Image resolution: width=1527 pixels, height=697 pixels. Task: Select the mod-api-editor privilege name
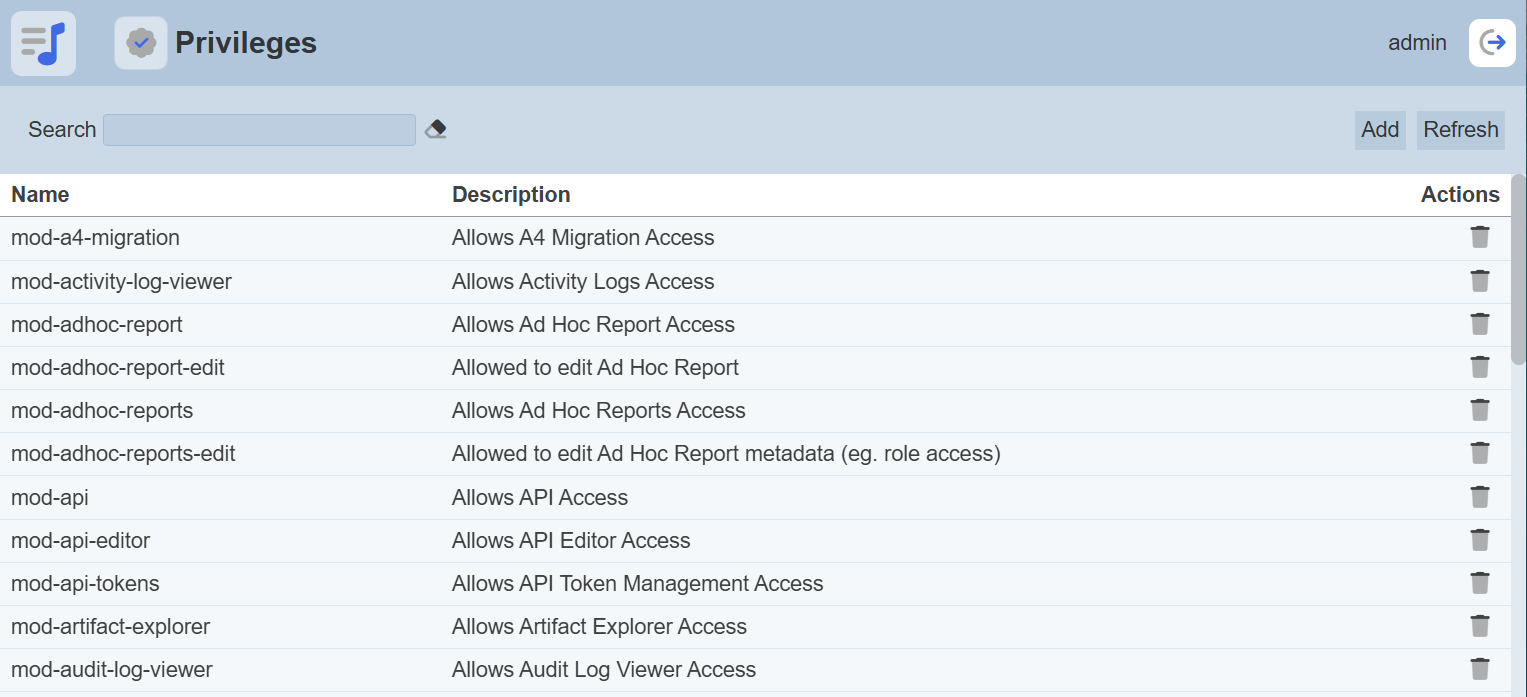coord(80,541)
